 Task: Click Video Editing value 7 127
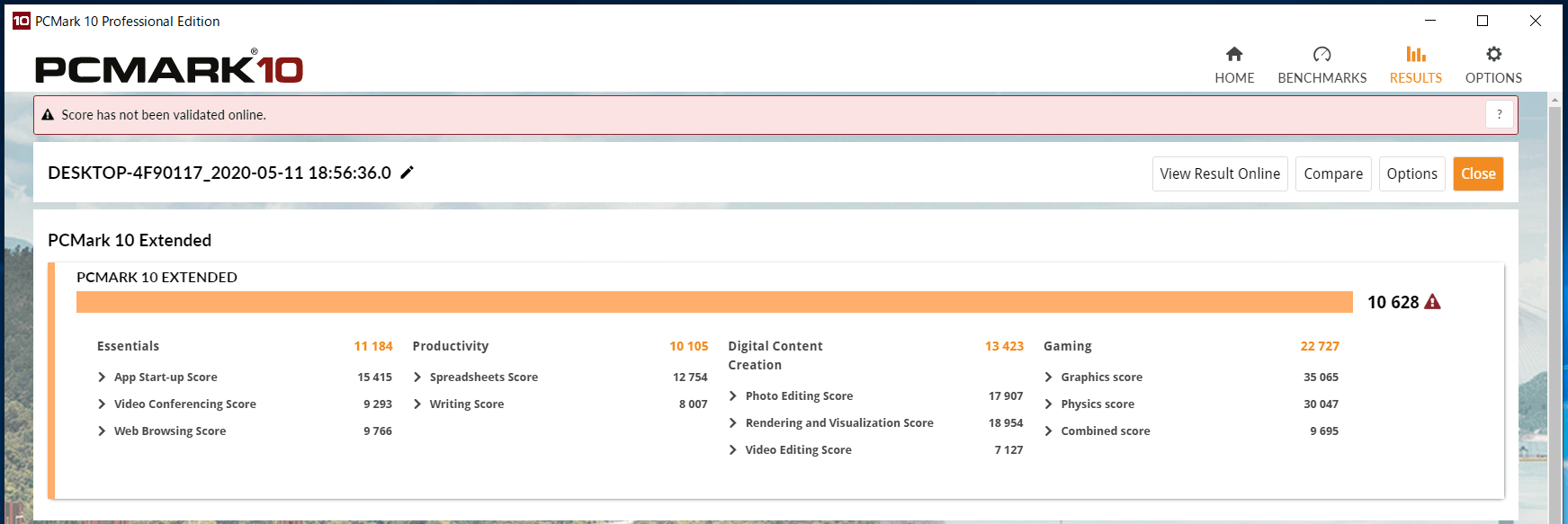coord(1008,450)
